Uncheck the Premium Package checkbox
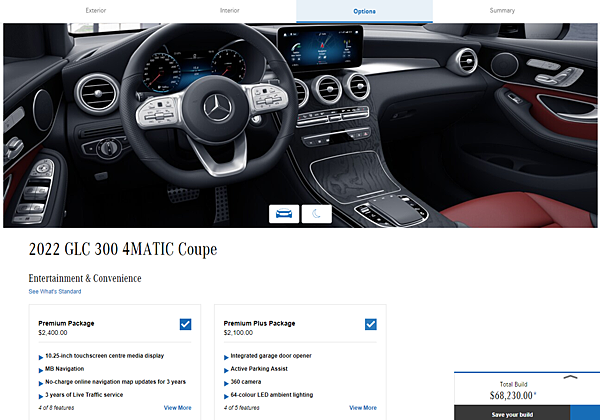 [x=186, y=324]
